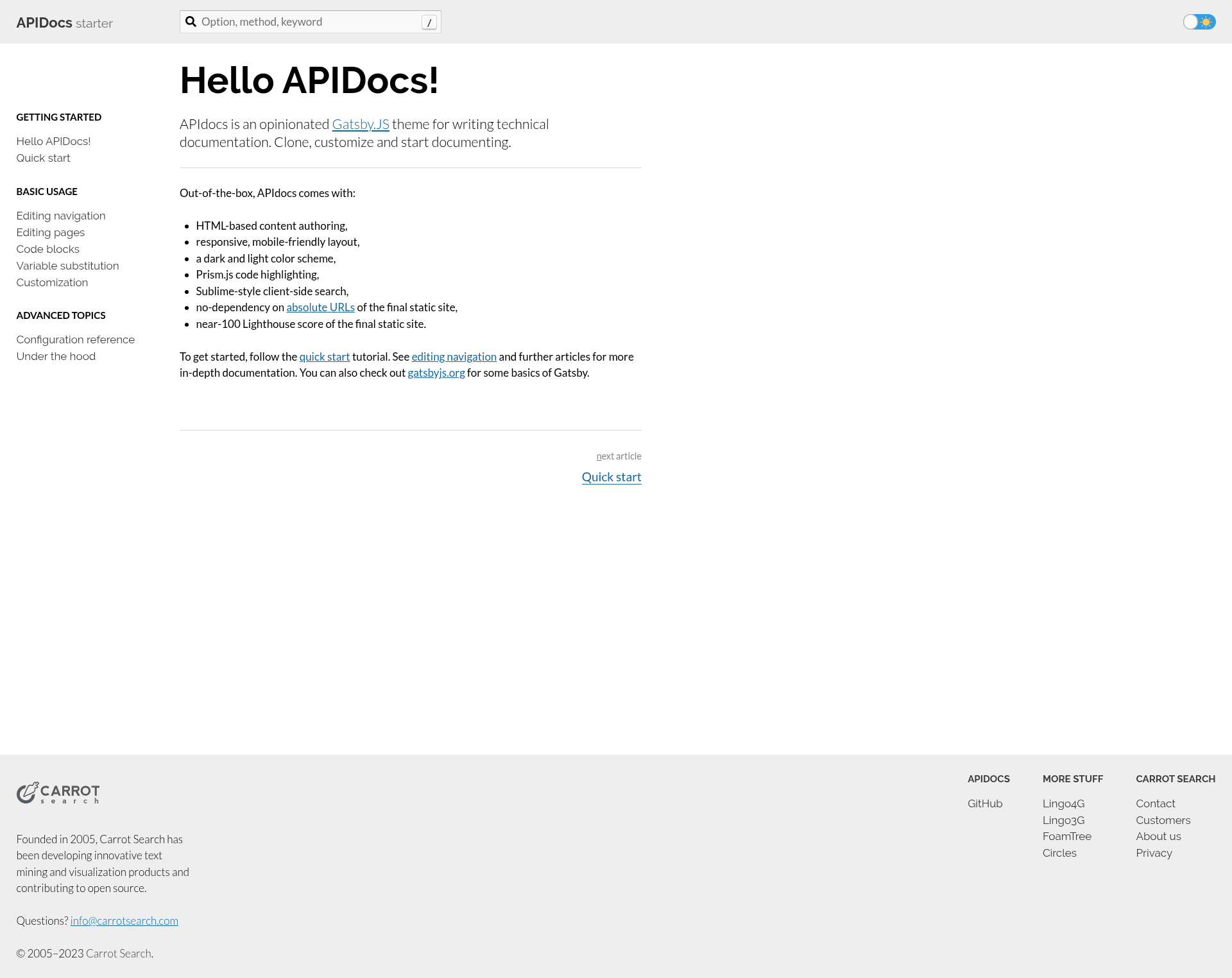The width and height of the screenshot is (1232, 978).
Task: Open FoamTree footer link
Action: 1067,836
